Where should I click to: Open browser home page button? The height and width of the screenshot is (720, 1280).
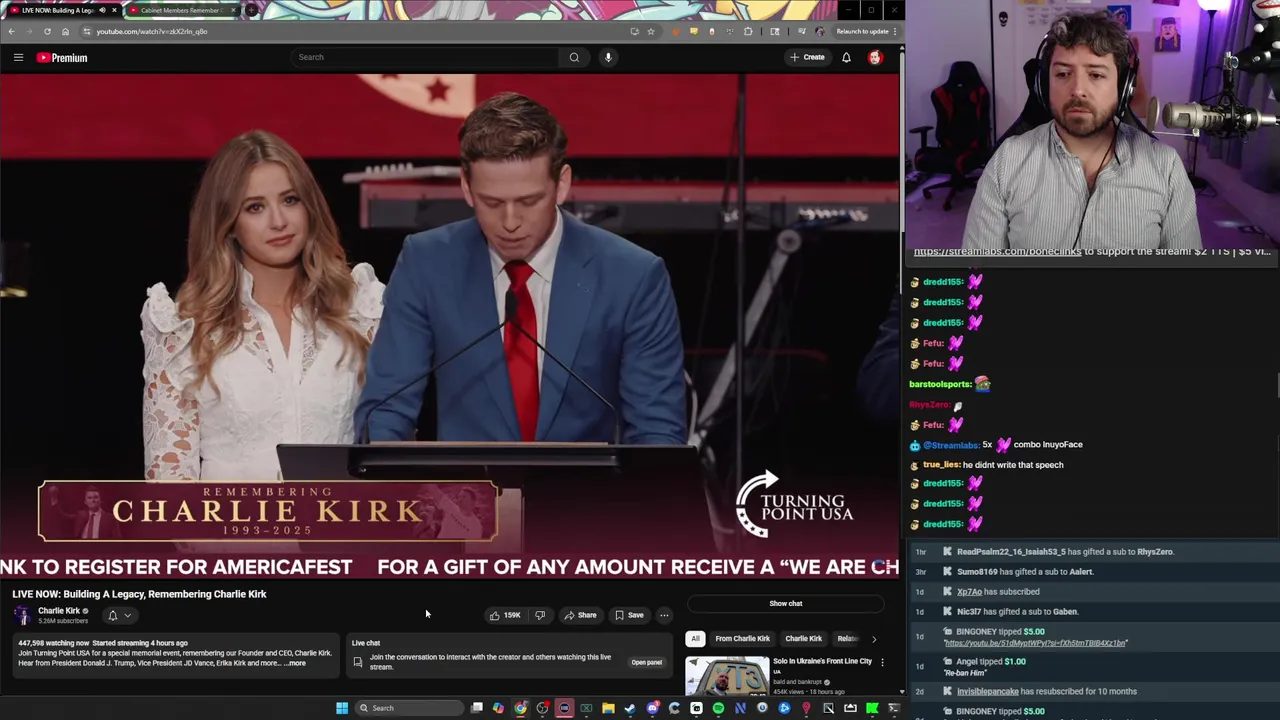[x=65, y=31]
